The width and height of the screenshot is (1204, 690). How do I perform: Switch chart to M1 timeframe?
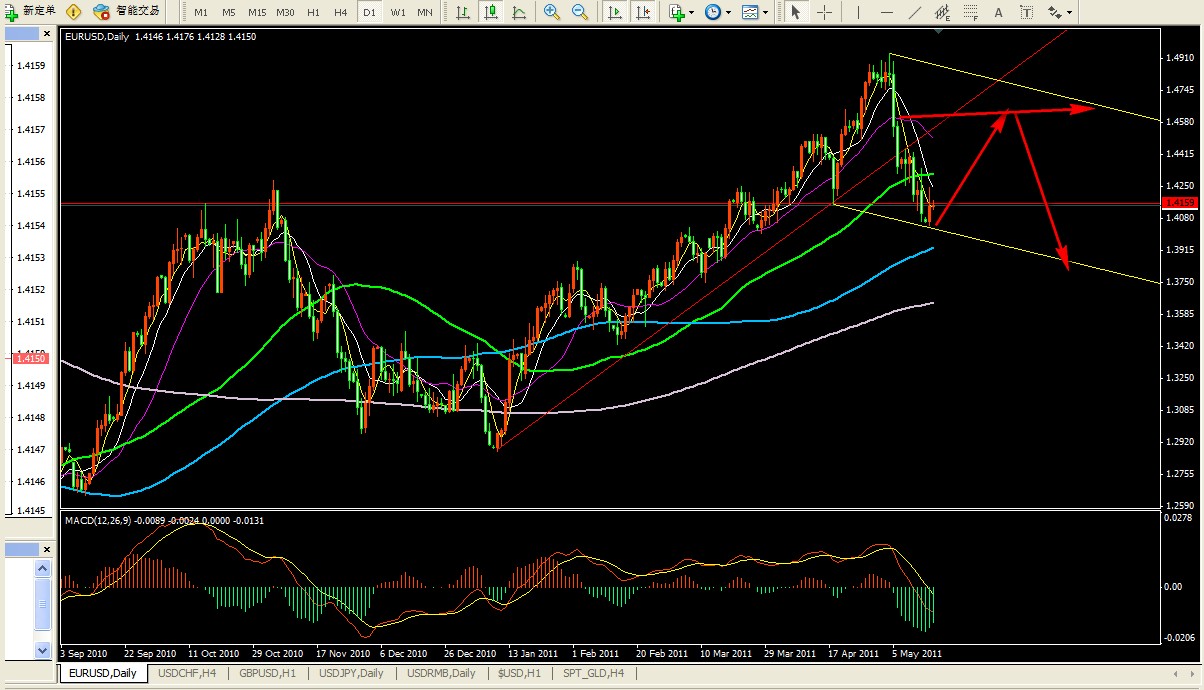201,12
